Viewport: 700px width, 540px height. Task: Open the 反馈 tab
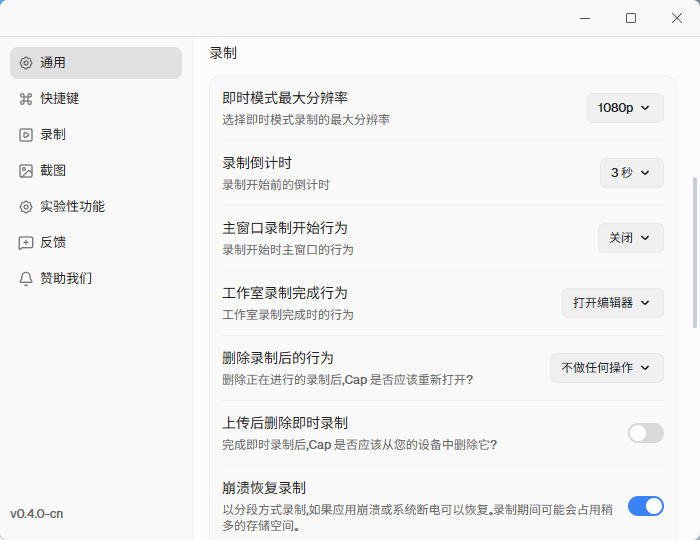pos(96,243)
